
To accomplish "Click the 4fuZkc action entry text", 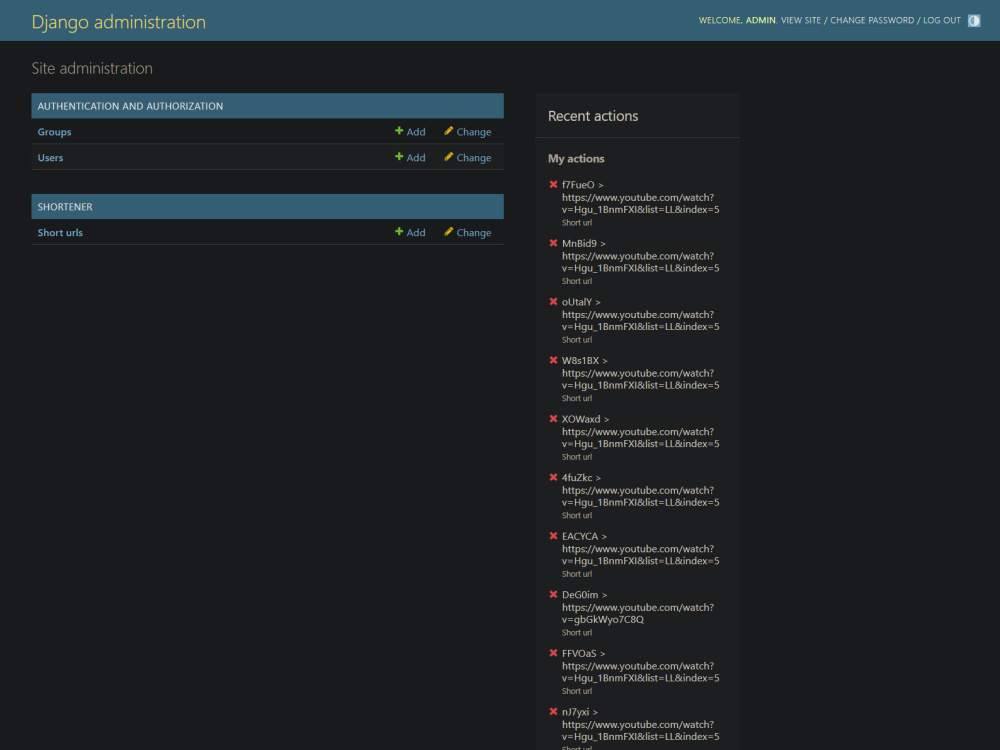I will coord(640,490).
